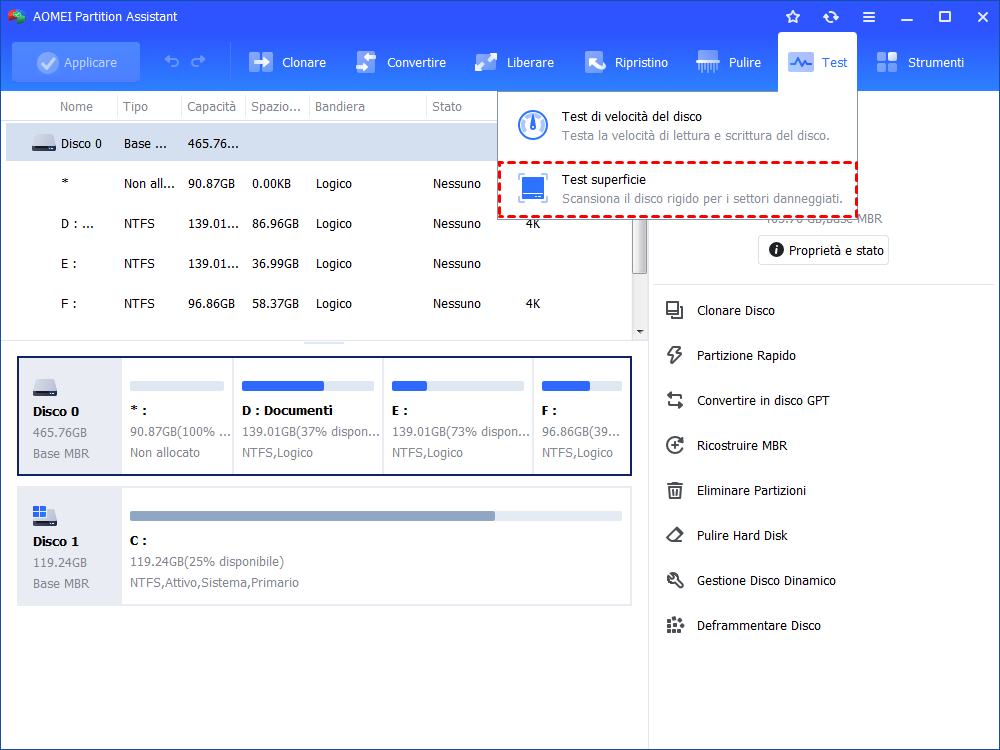Select Disco 0 block in disk map

tap(70, 416)
